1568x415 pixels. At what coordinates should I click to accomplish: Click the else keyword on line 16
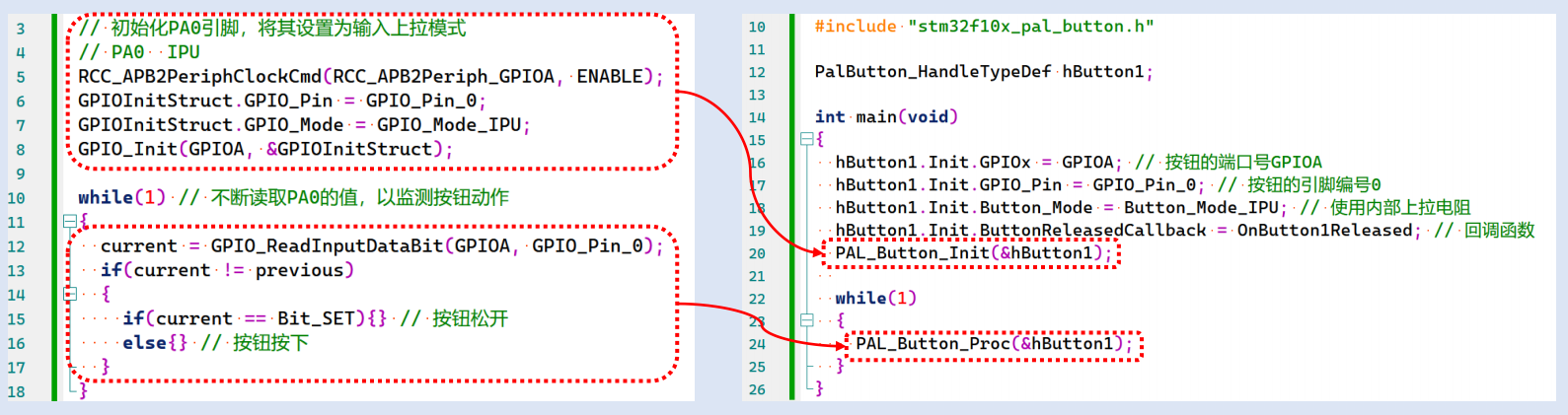[144, 343]
